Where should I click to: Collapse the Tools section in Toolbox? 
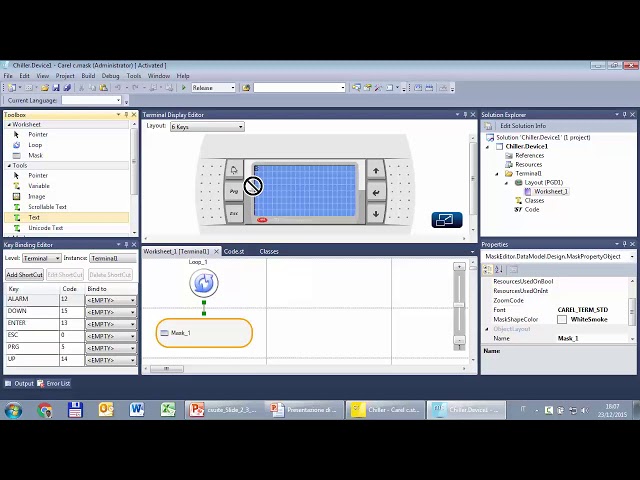[9, 165]
